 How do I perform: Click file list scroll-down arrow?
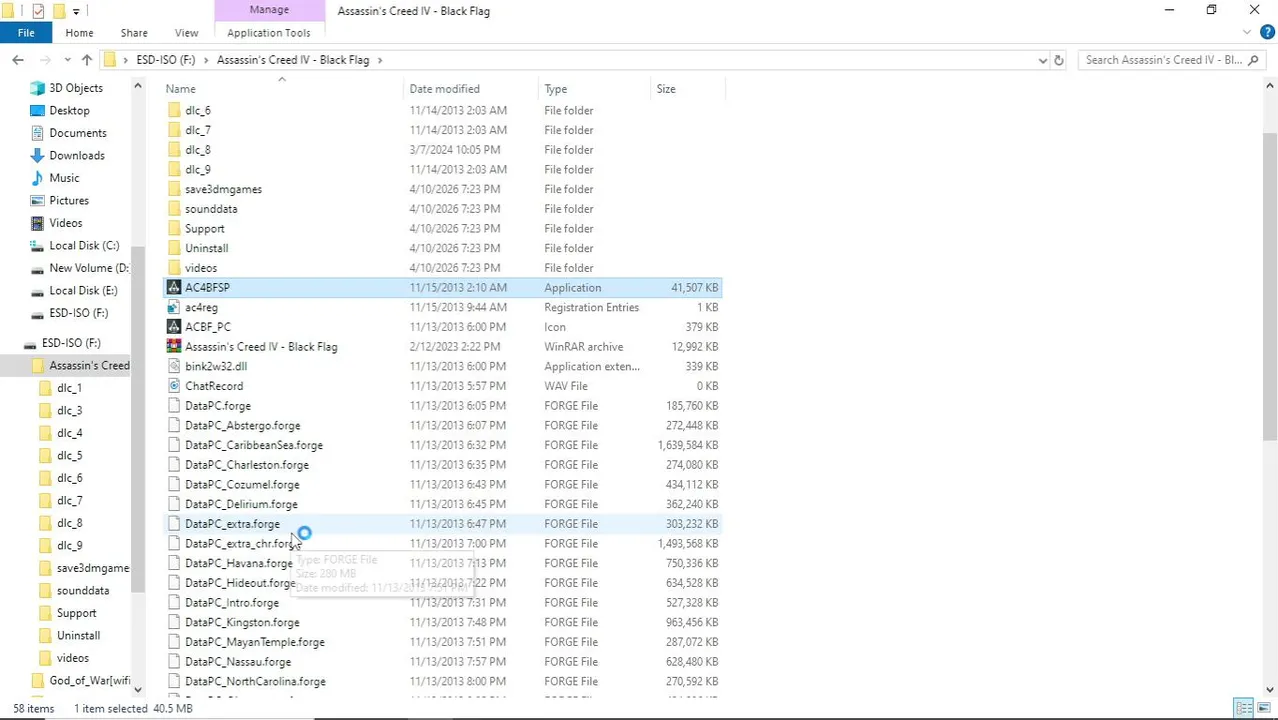tap(1270, 689)
